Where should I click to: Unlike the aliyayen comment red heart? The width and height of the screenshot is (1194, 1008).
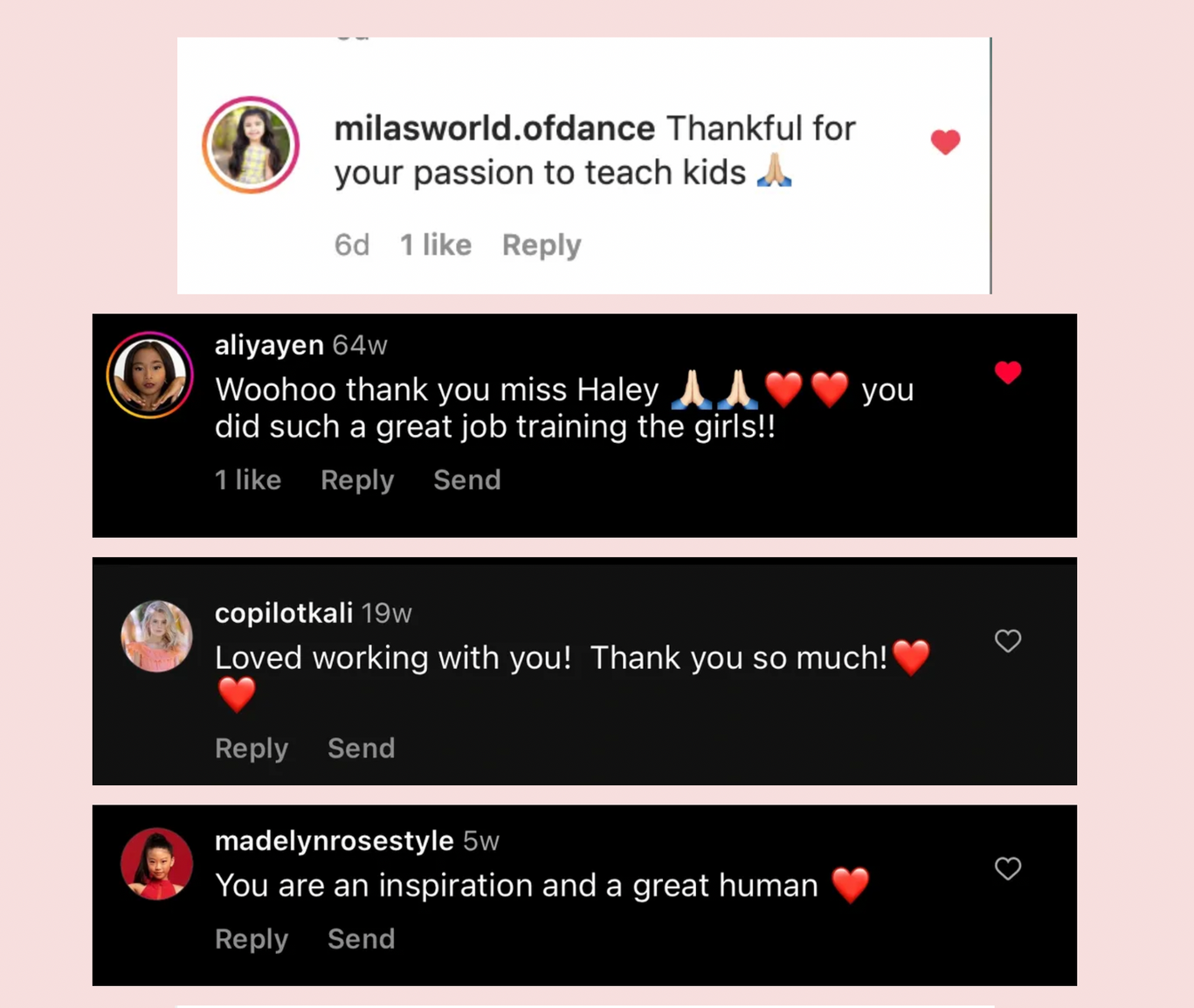(1008, 373)
